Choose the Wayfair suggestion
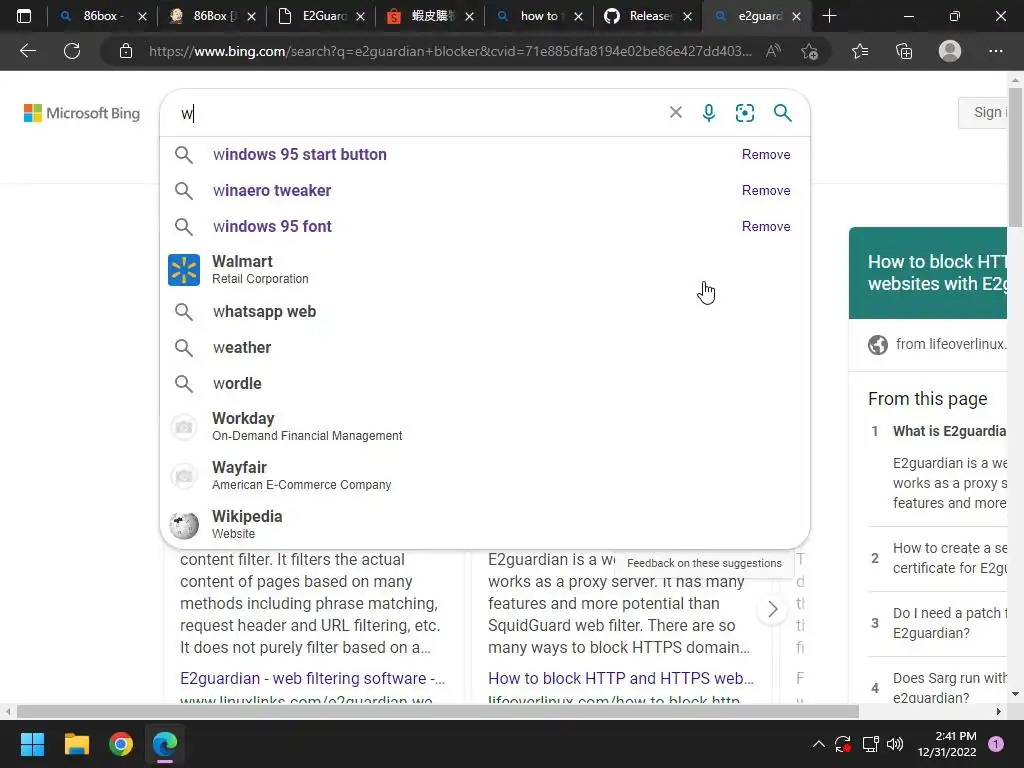Viewport: 1024px width, 768px height. pos(485,475)
